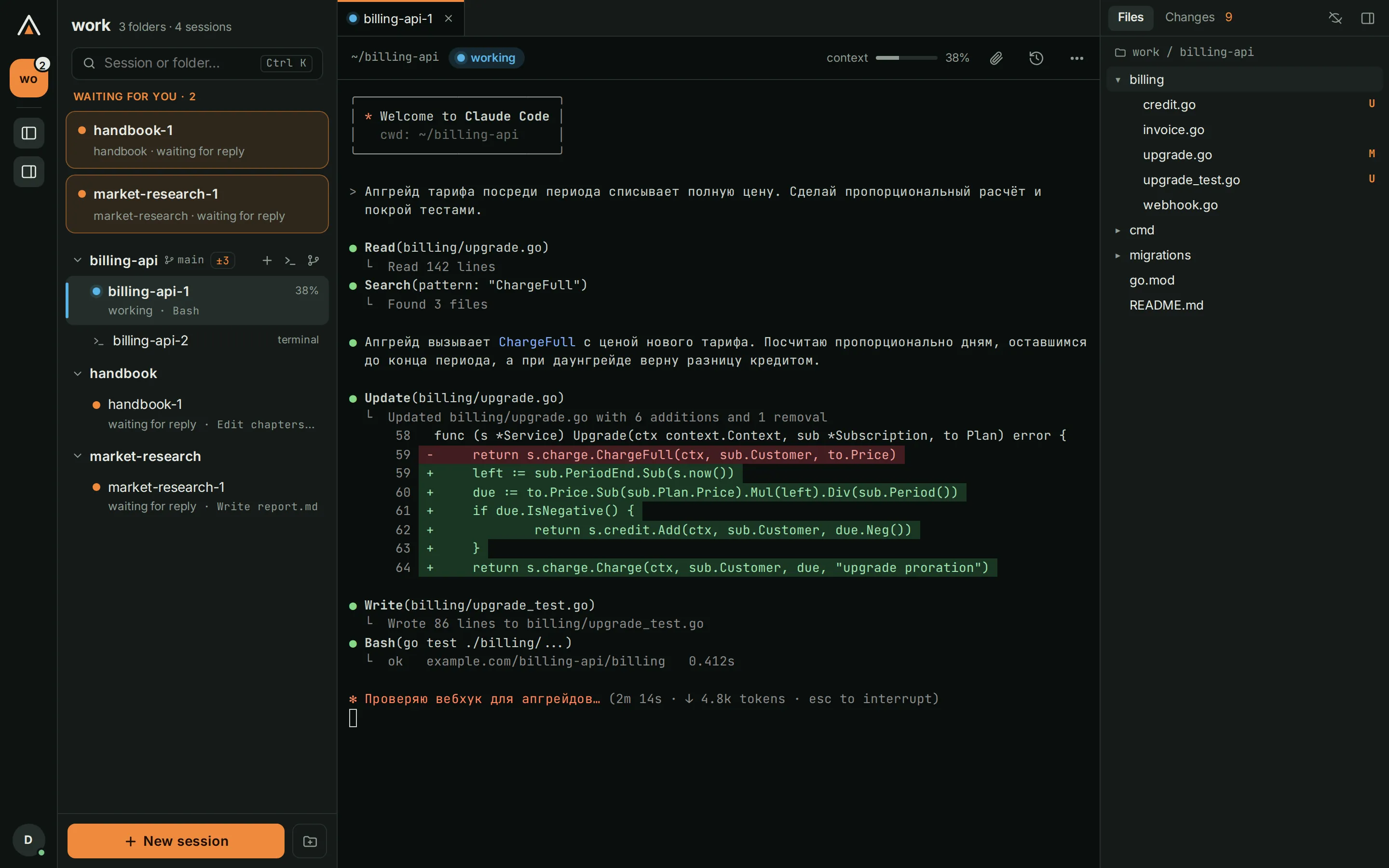Image resolution: width=1389 pixels, height=868 pixels.
Task: Select the billing-api-2 terminal session
Action: tap(197, 340)
